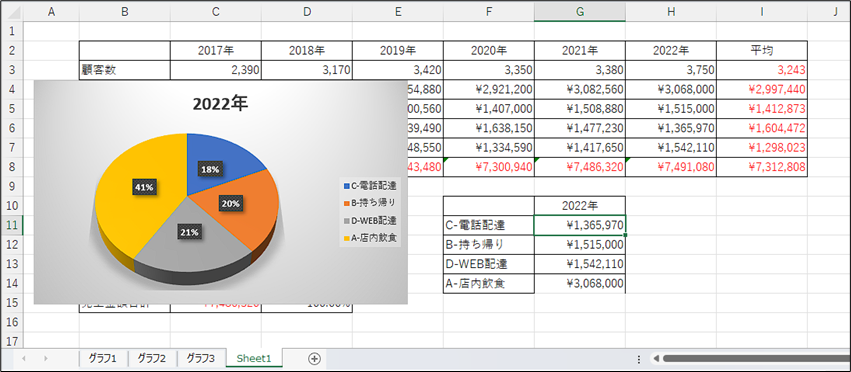Go to previous sheet using left arrow
The width and height of the screenshot is (851, 372).
coord(24,358)
